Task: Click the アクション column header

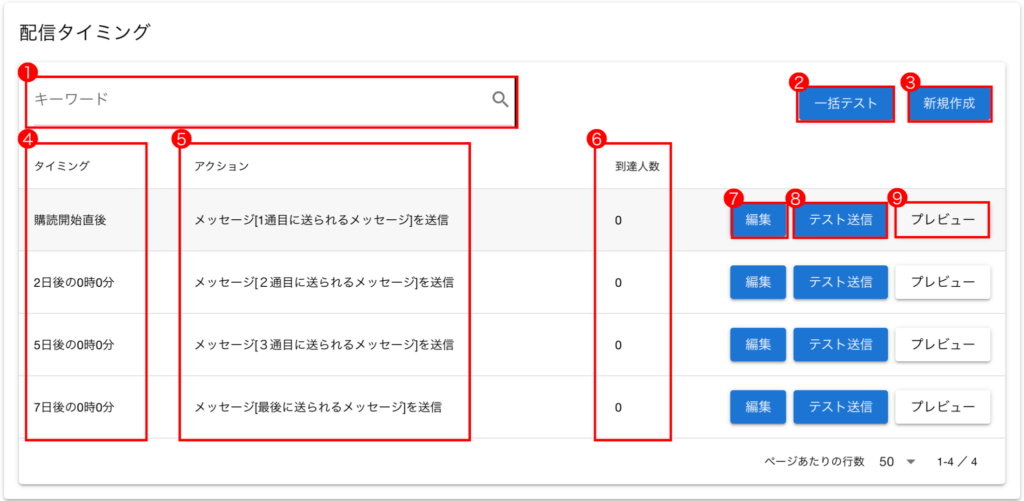Action: coord(221,166)
